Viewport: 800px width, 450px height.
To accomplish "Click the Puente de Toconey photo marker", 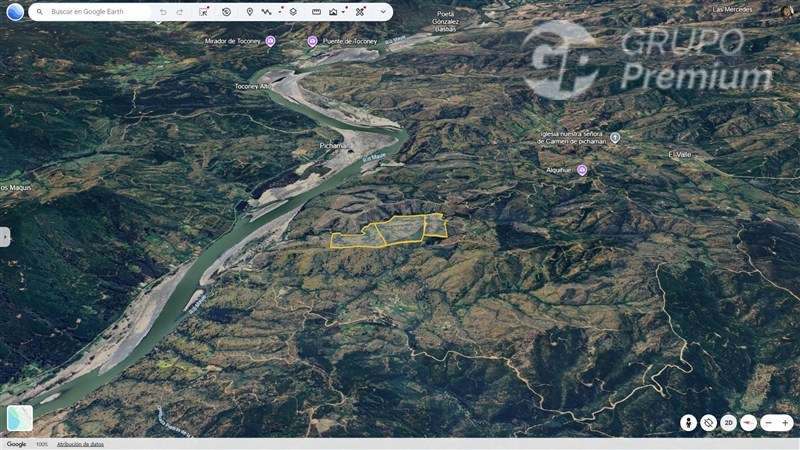I will [312, 41].
